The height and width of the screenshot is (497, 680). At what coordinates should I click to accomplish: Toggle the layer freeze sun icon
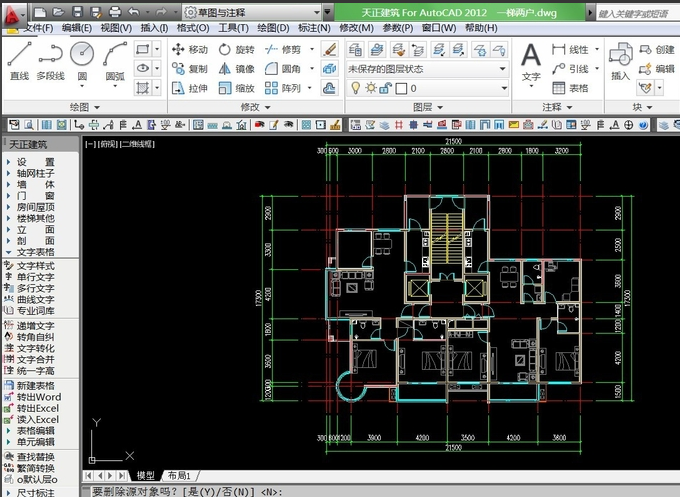(x=370, y=88)
